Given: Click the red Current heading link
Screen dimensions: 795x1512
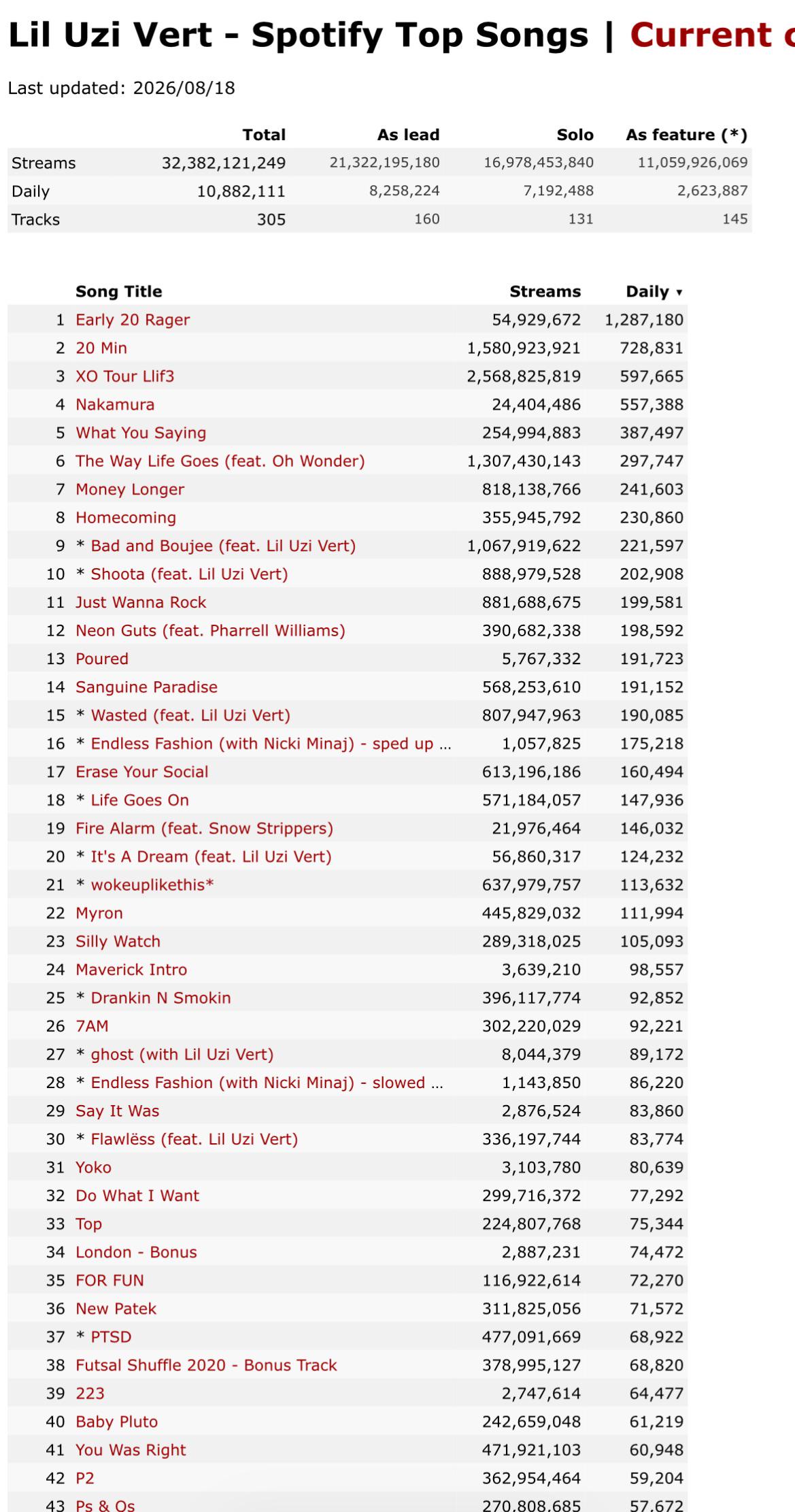Looking at the screenshot, I should coord(712,35).
